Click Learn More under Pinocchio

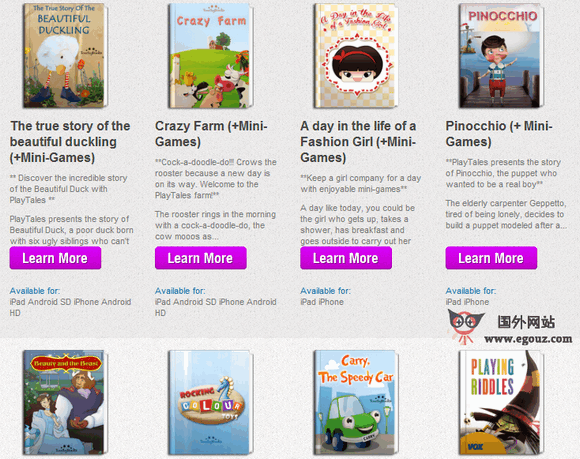pos(491,258)
